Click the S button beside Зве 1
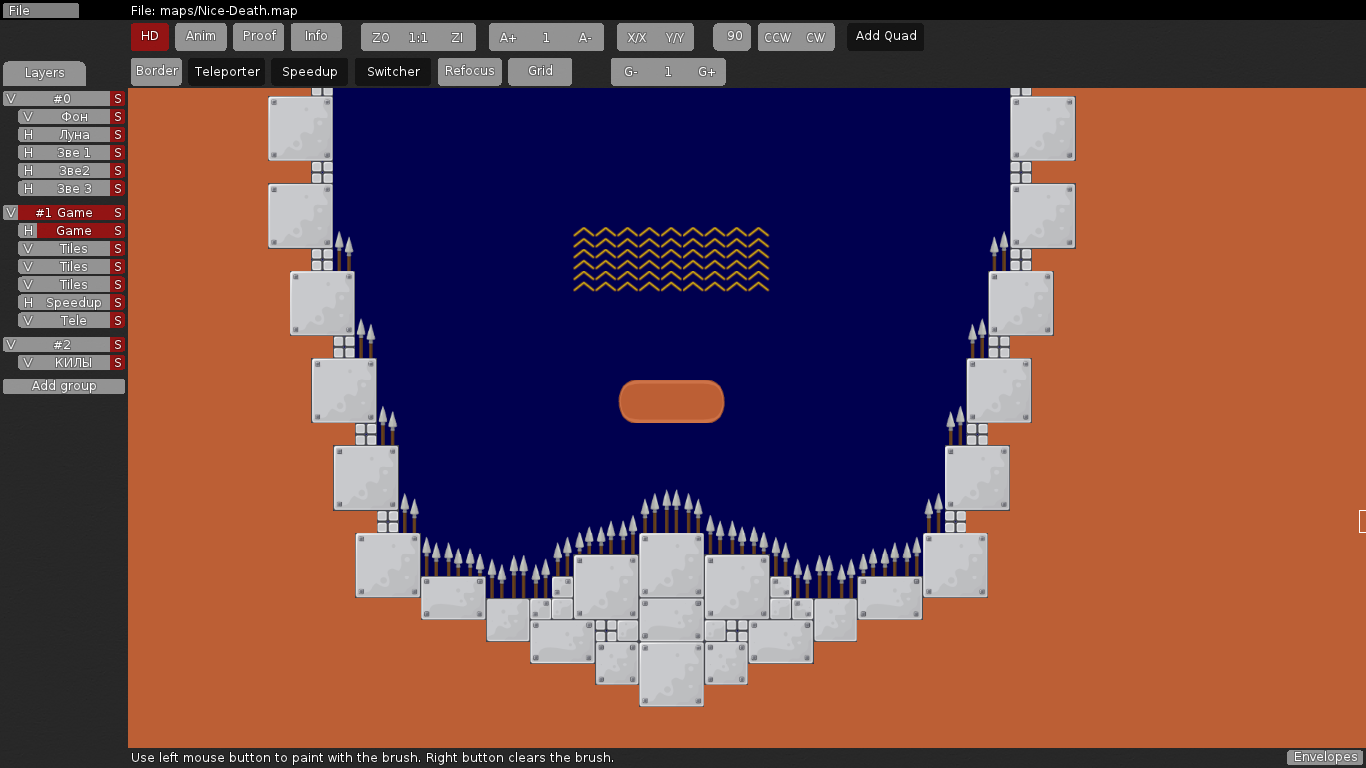The width and height of the screenshot is (1366, 768). (118, 153)
